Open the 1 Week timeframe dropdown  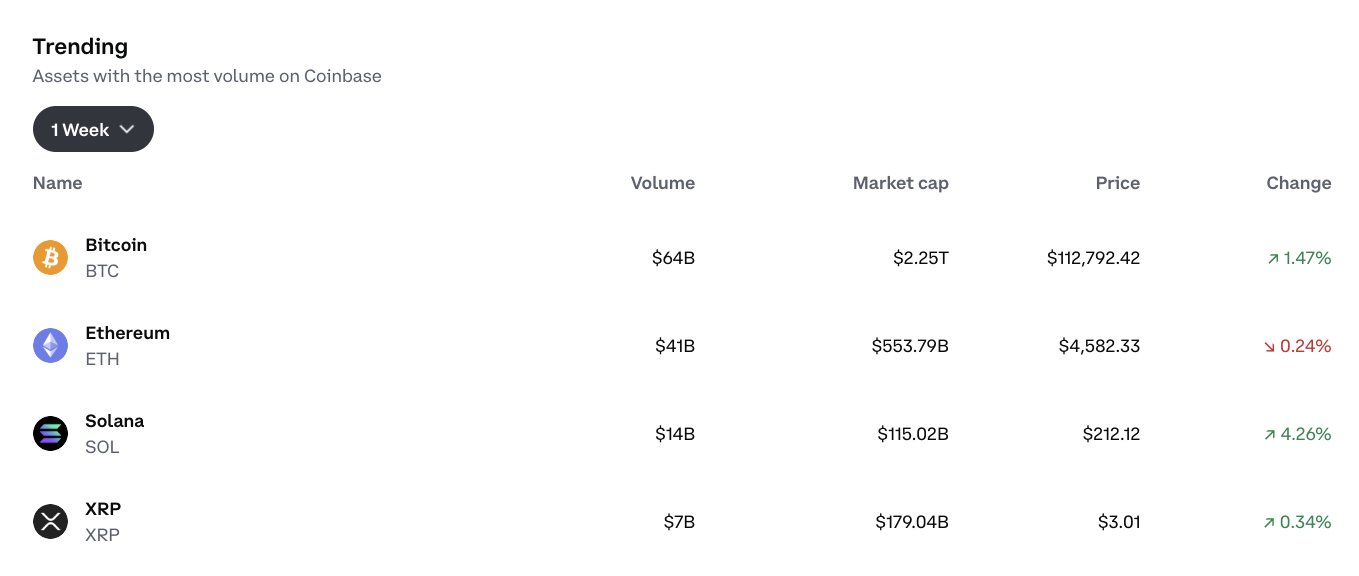[93, 129]
